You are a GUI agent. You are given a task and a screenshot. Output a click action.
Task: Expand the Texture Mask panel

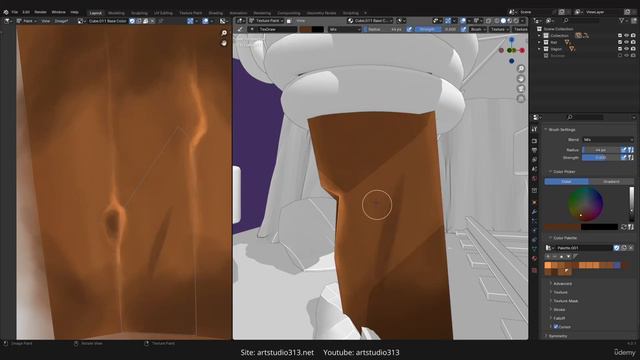[x=565, y=301]
